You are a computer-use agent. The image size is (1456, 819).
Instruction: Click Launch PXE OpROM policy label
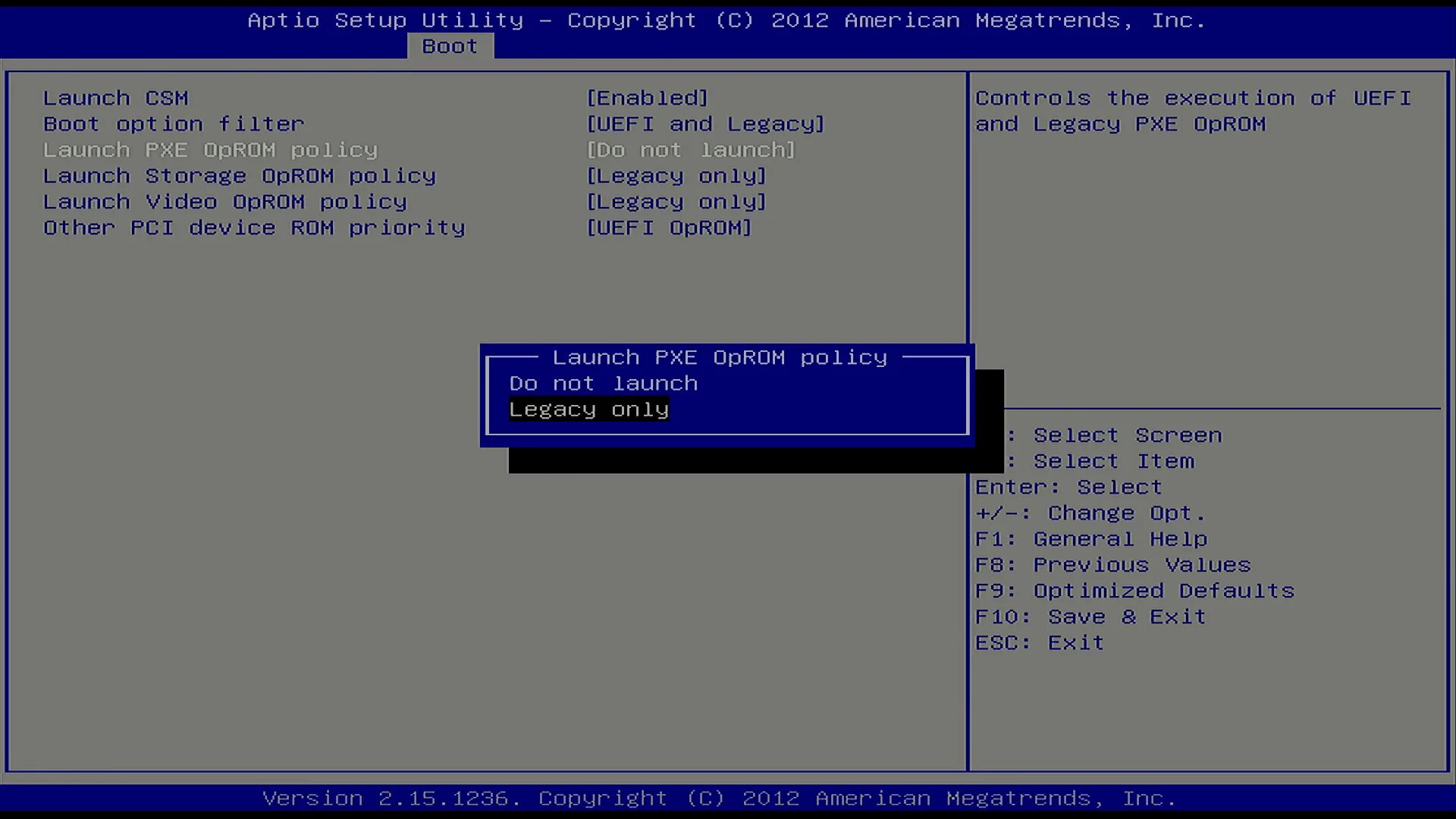(x=210, y=150)
